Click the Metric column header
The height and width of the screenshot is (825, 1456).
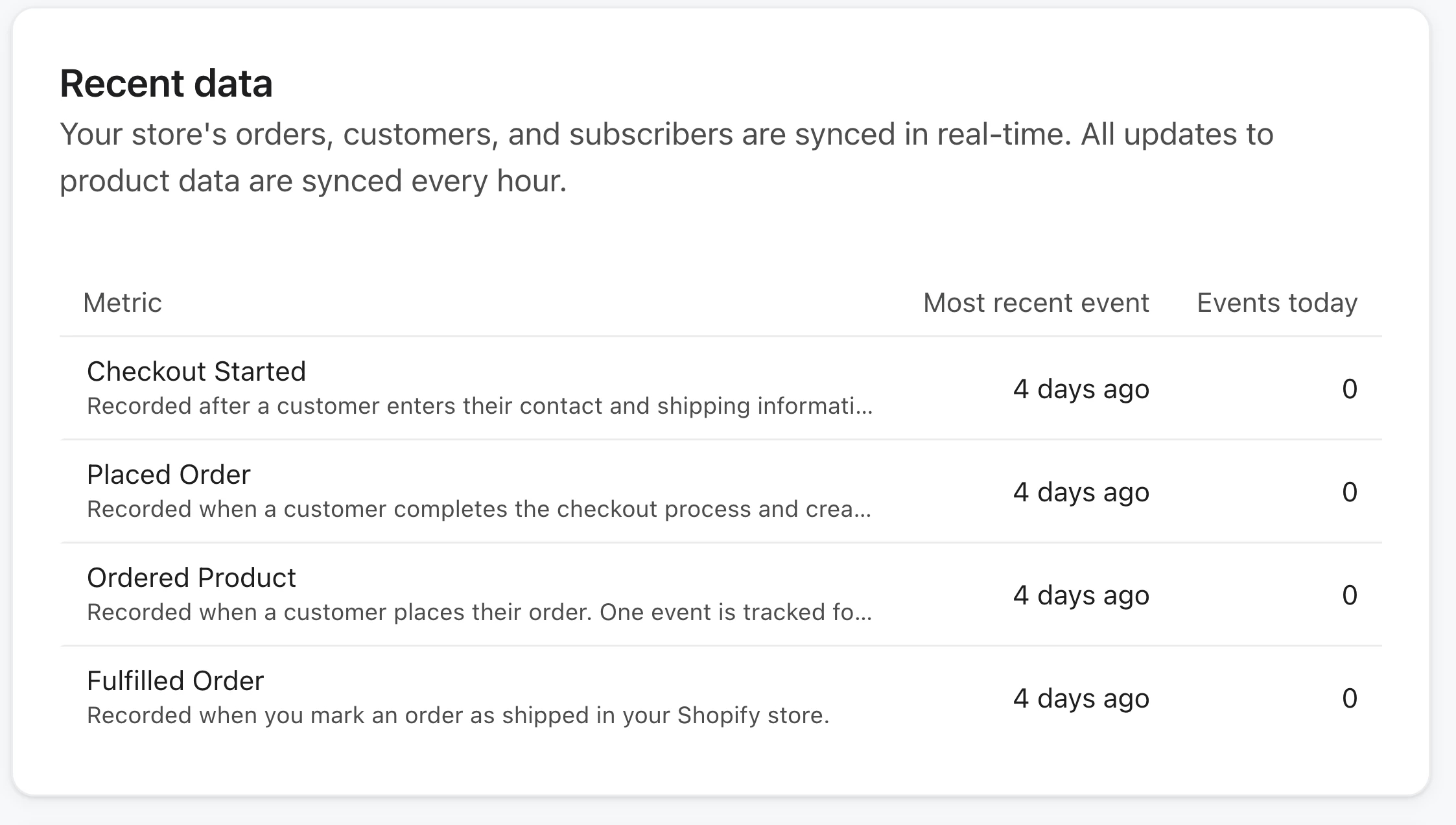point(123,303)
